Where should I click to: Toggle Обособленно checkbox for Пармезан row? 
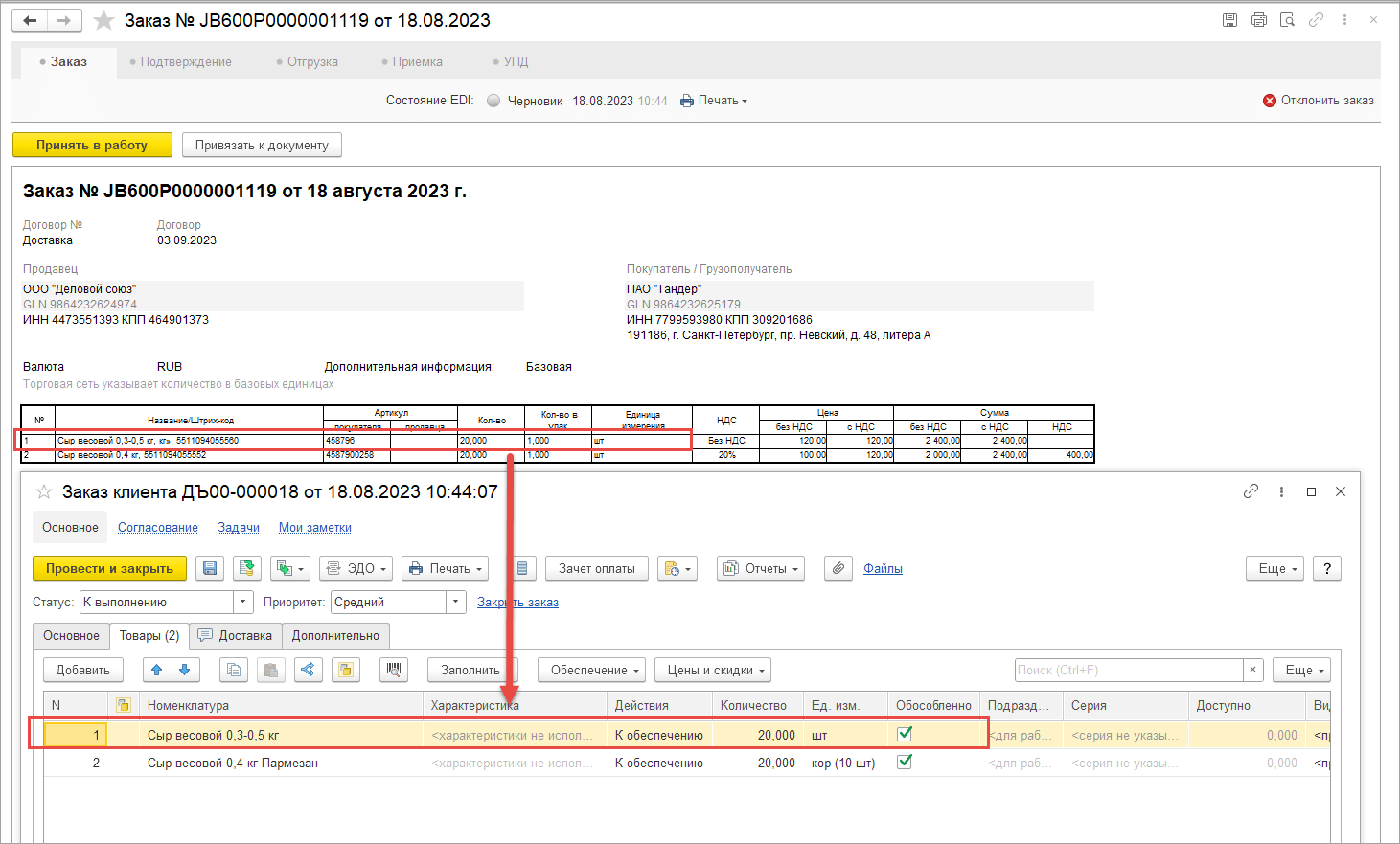tap(904, 762)
